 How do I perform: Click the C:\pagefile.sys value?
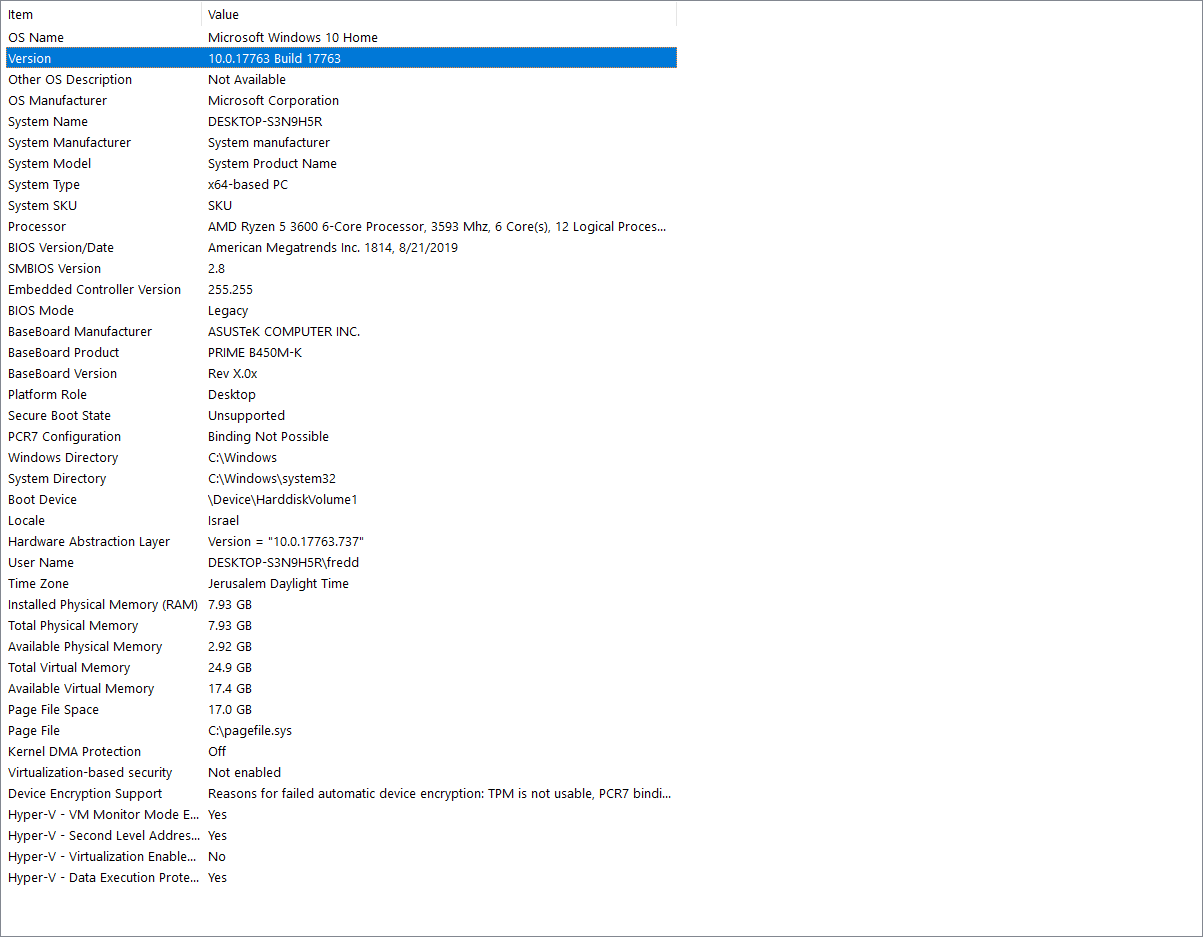pyautogui.click(x=250, y=731)
